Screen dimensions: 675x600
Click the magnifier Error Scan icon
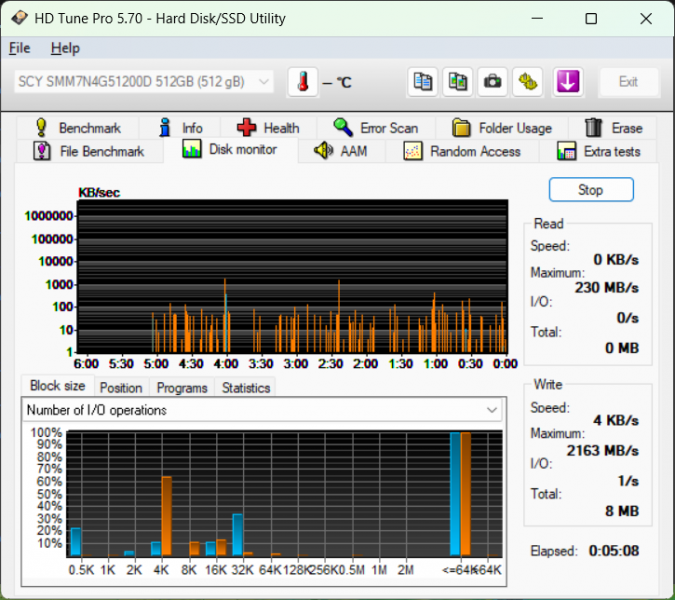point(343,127)
